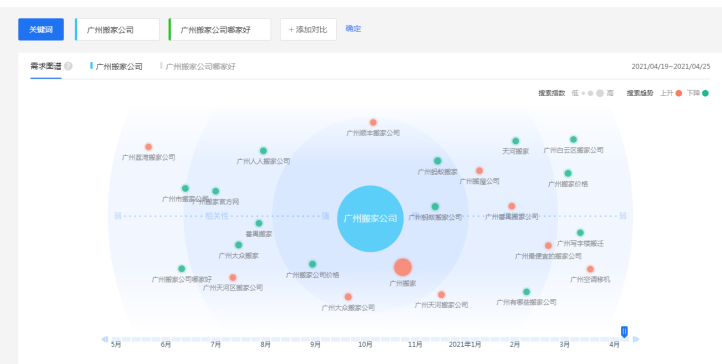The height and width of the screenshot is (364, 722).
Task: Click the central 广州搬家公司 bubble
Action: (x=371, y=219)
